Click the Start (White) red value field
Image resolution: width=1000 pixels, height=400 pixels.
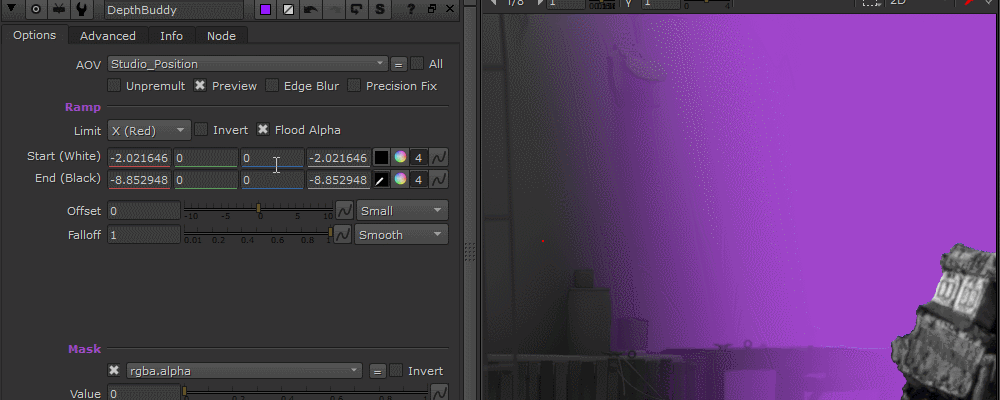[139, 158]
